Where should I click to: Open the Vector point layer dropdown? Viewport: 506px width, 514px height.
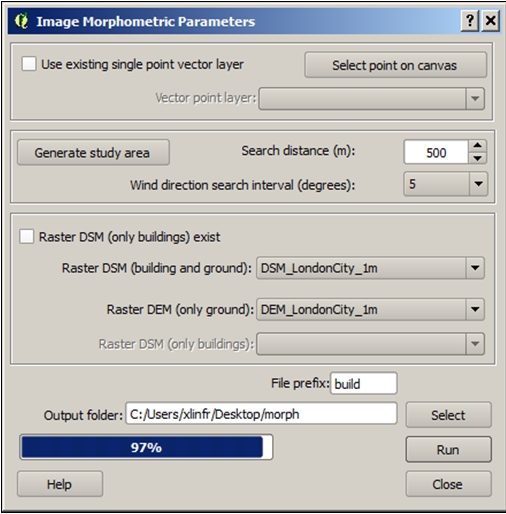point(371,98)
